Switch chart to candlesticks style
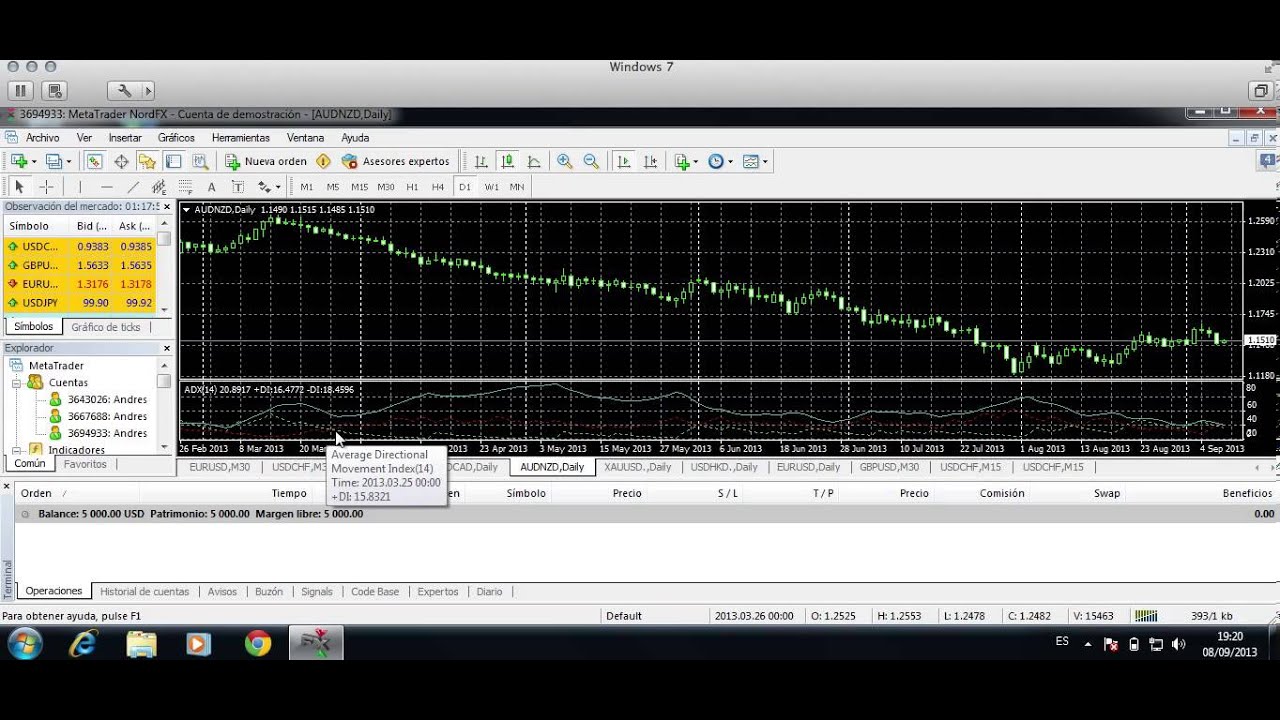Screen dimensions: 1280x720 (x=508, y=161)
